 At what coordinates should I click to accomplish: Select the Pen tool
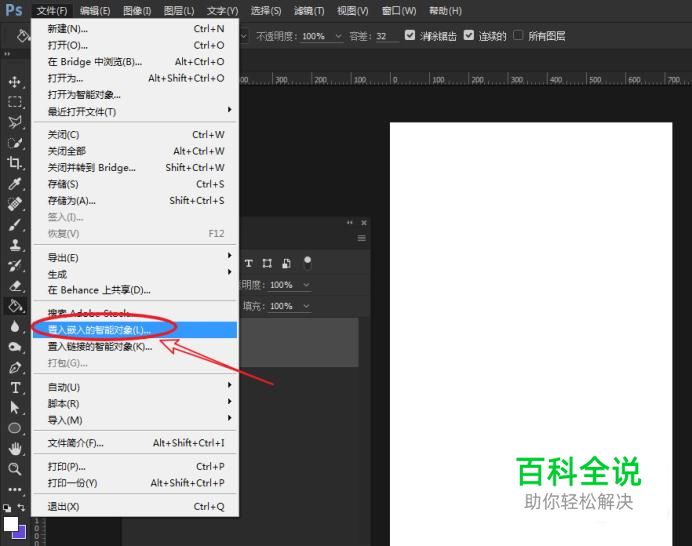coord(15,367)
